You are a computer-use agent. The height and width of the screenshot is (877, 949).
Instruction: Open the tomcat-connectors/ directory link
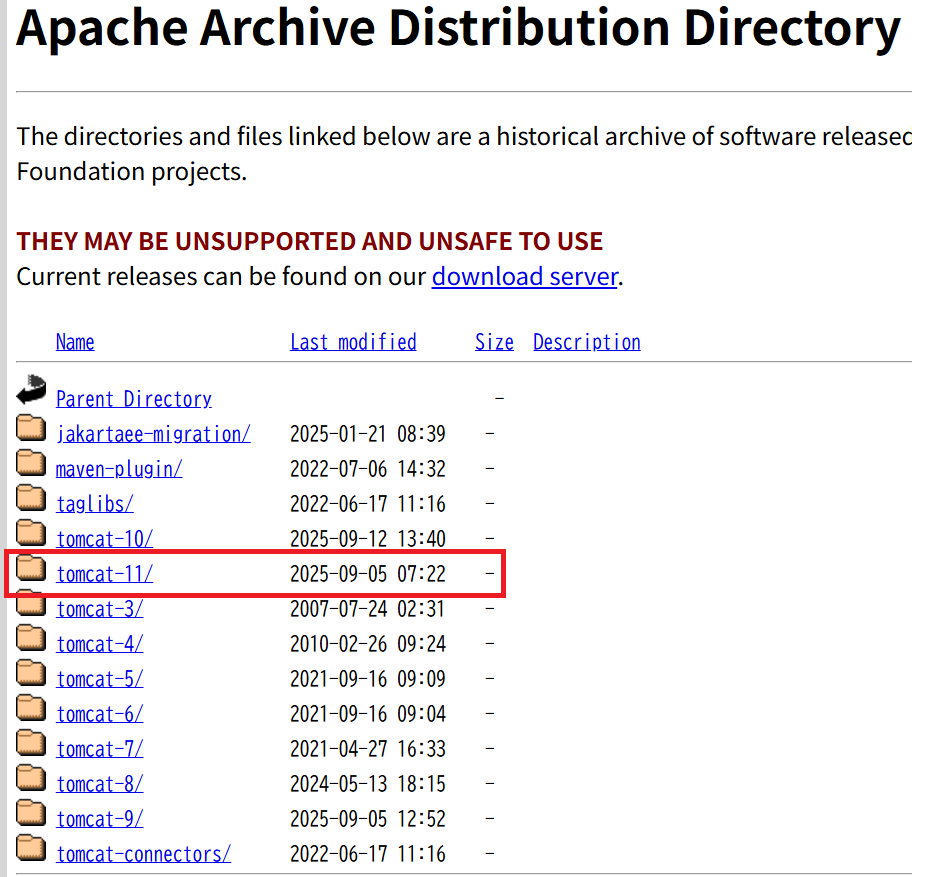pos(143,855)
